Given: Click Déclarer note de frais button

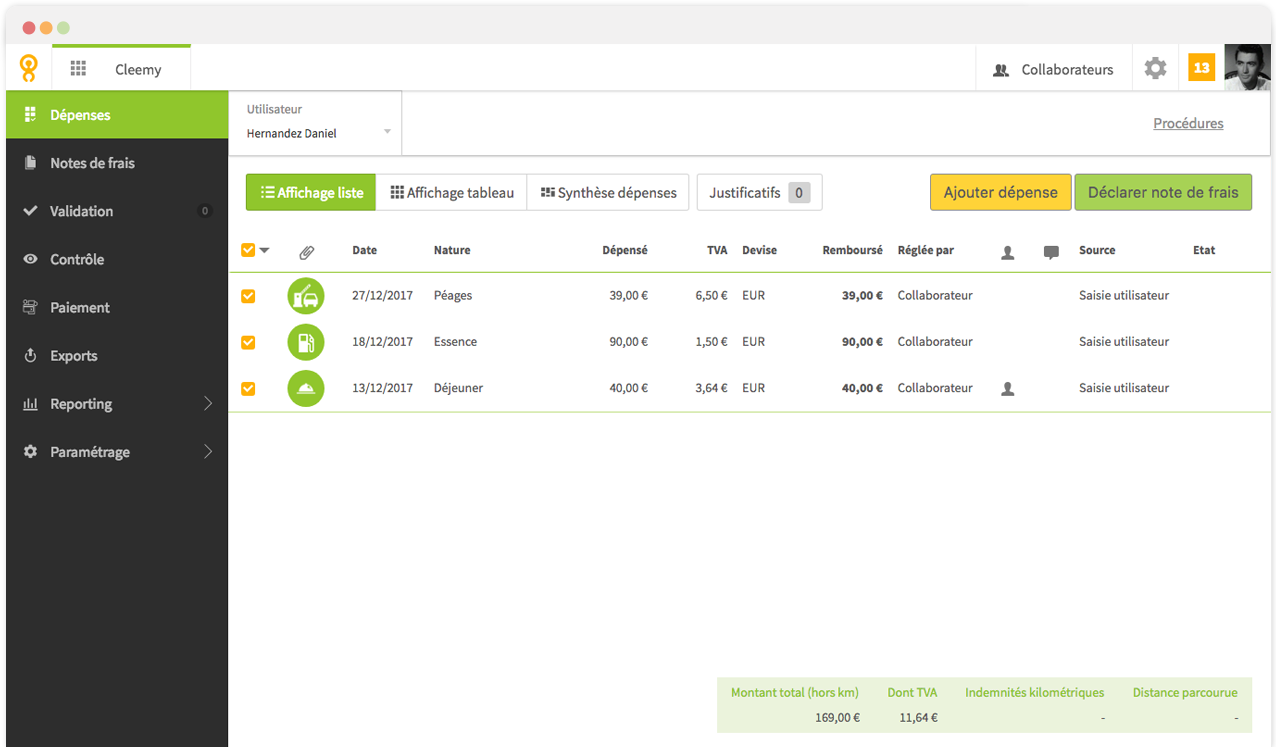Looking at the screenshot, I should pos(1163,192).
